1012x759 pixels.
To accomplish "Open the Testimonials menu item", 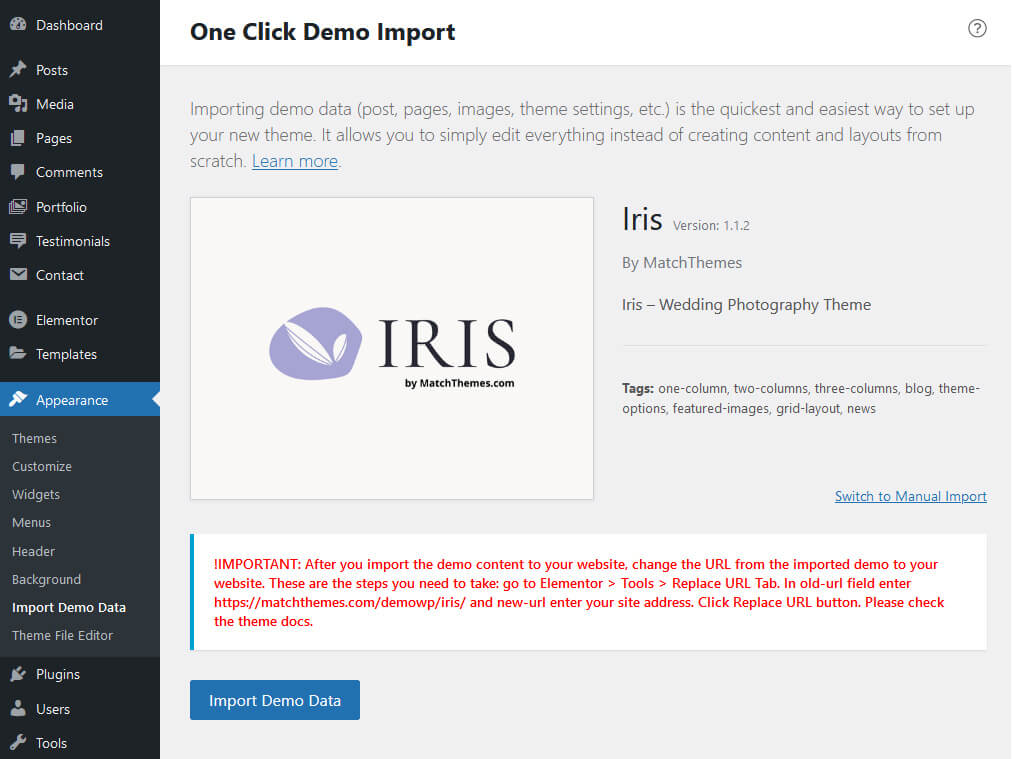I will 72,241.
